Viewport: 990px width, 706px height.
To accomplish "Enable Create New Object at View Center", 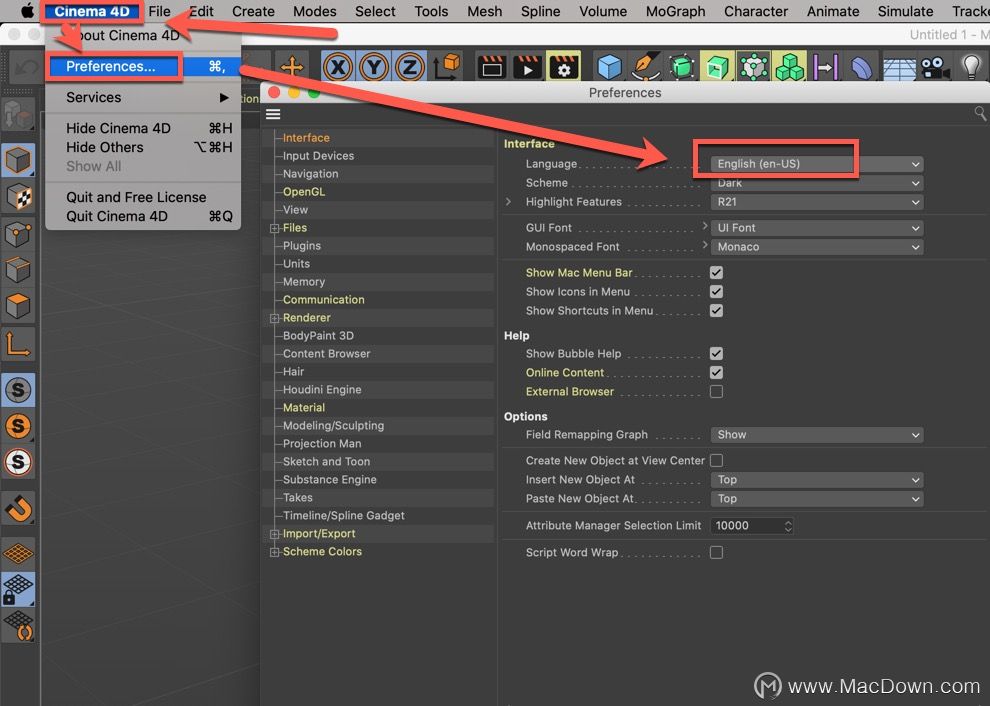I will pos(716,460).
